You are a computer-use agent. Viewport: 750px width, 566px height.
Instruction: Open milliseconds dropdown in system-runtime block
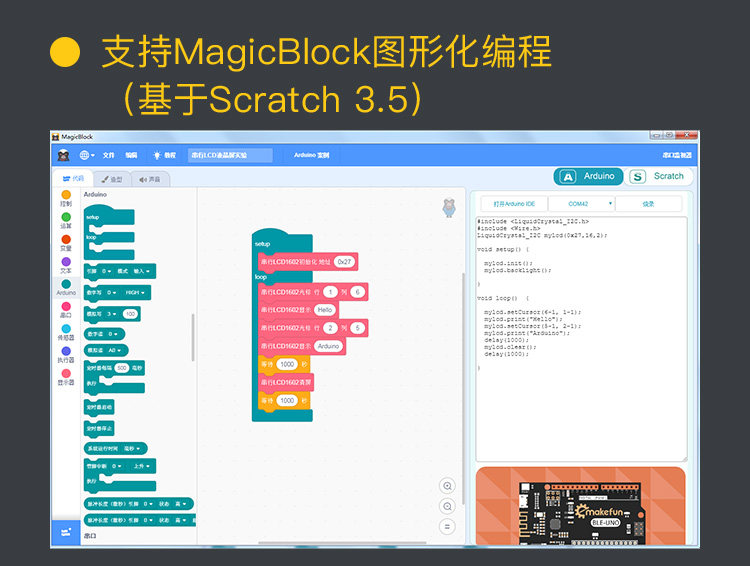point(132,448)
